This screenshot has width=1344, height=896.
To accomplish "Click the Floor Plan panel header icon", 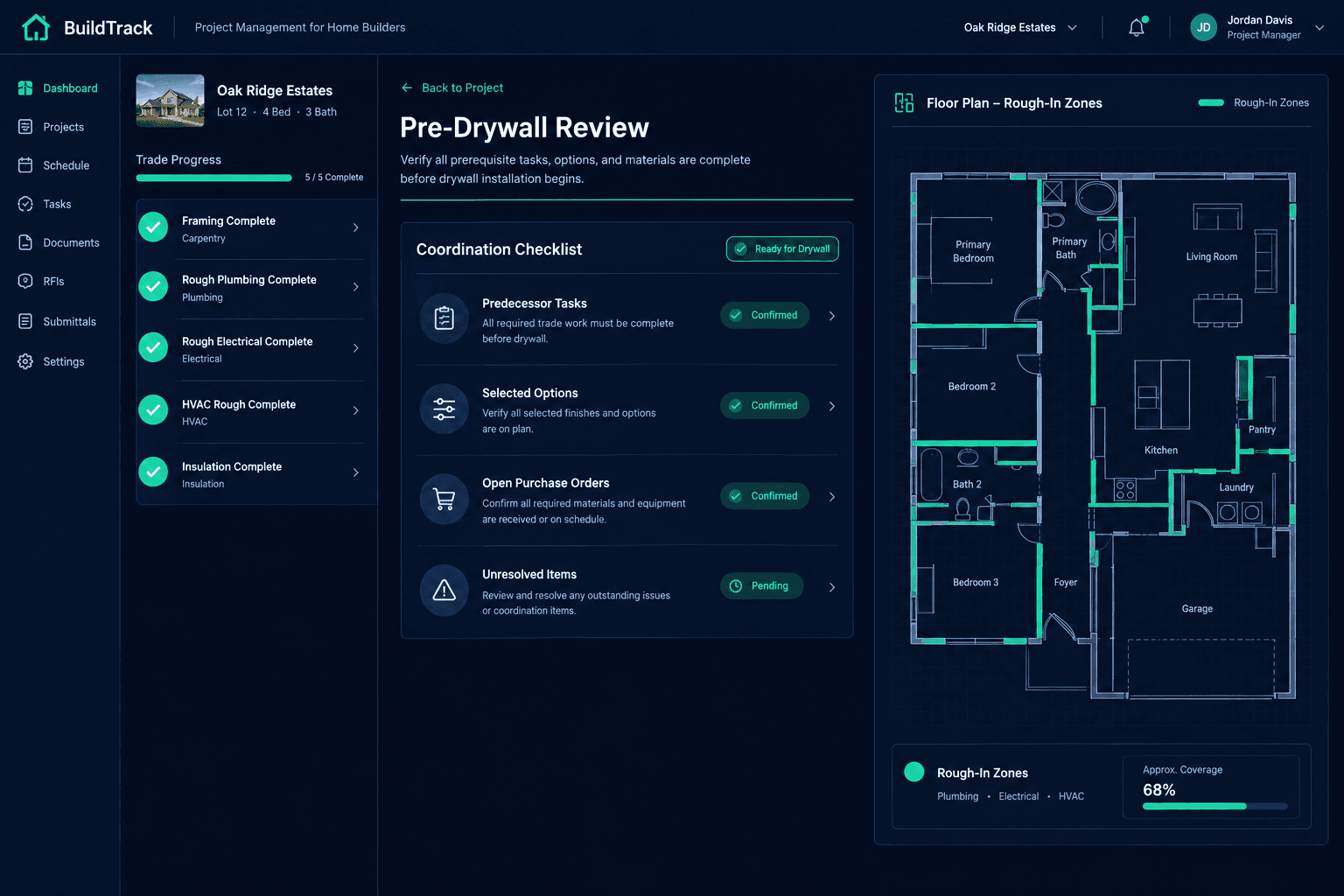I will (x=904, y=102).
